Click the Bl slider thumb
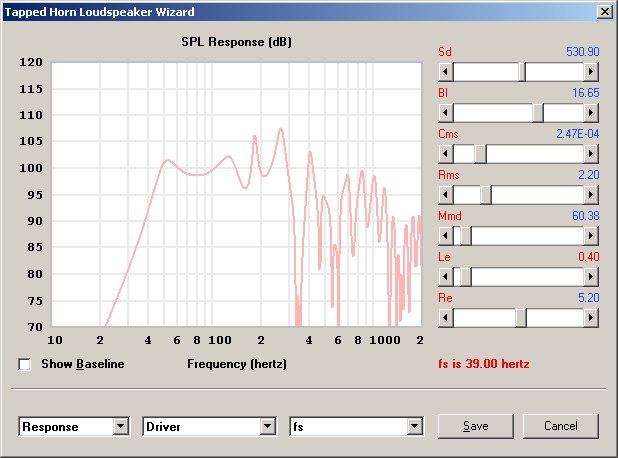The width and height of the screenshot is (618, 458). [538, 113]
